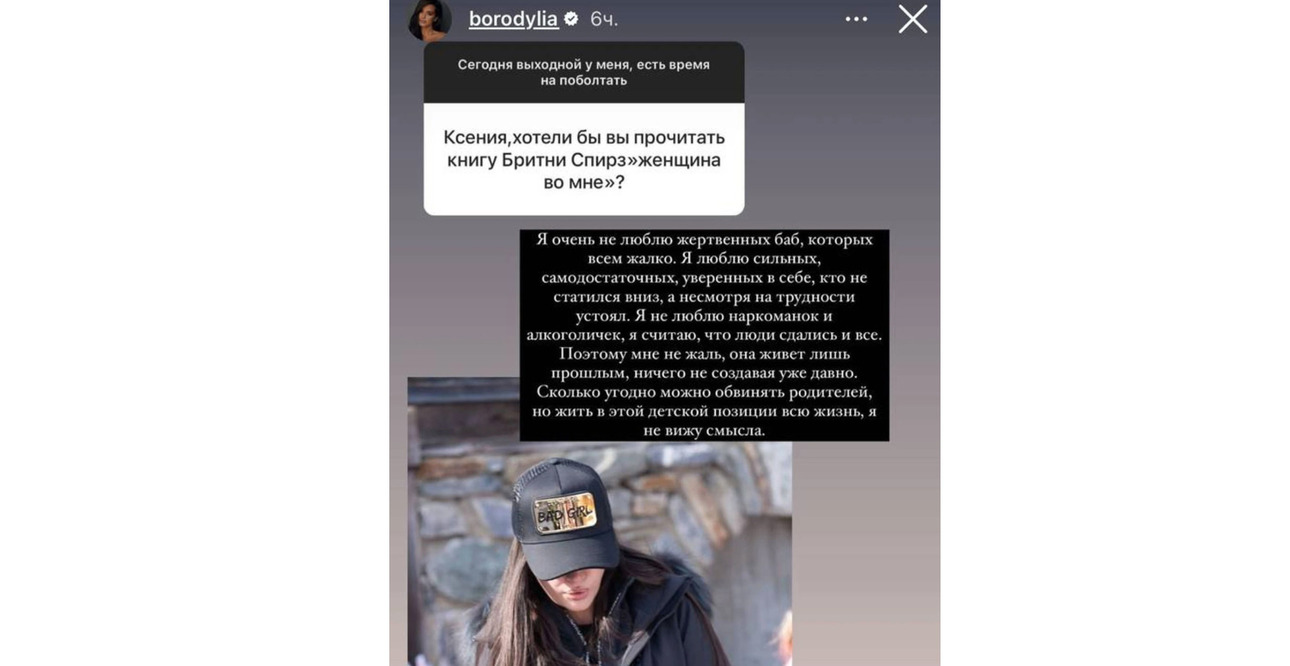Open the borodylia profile avatar
The image size is (1290, 666).
click(x=429, y=19)
